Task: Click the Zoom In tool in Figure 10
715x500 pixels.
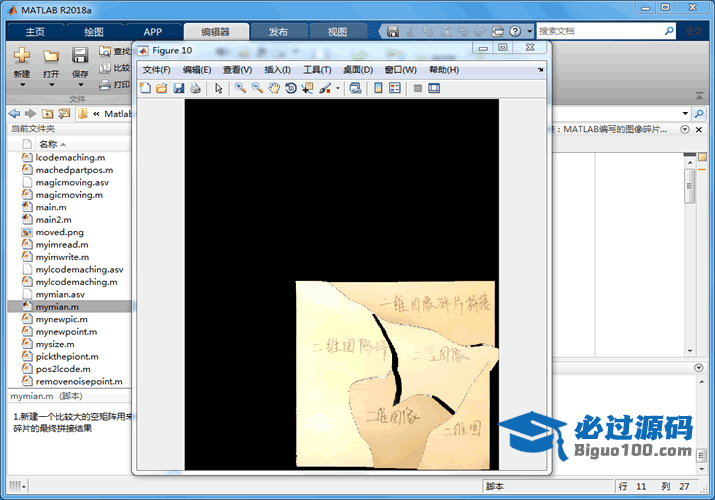Action: [240, 88]
